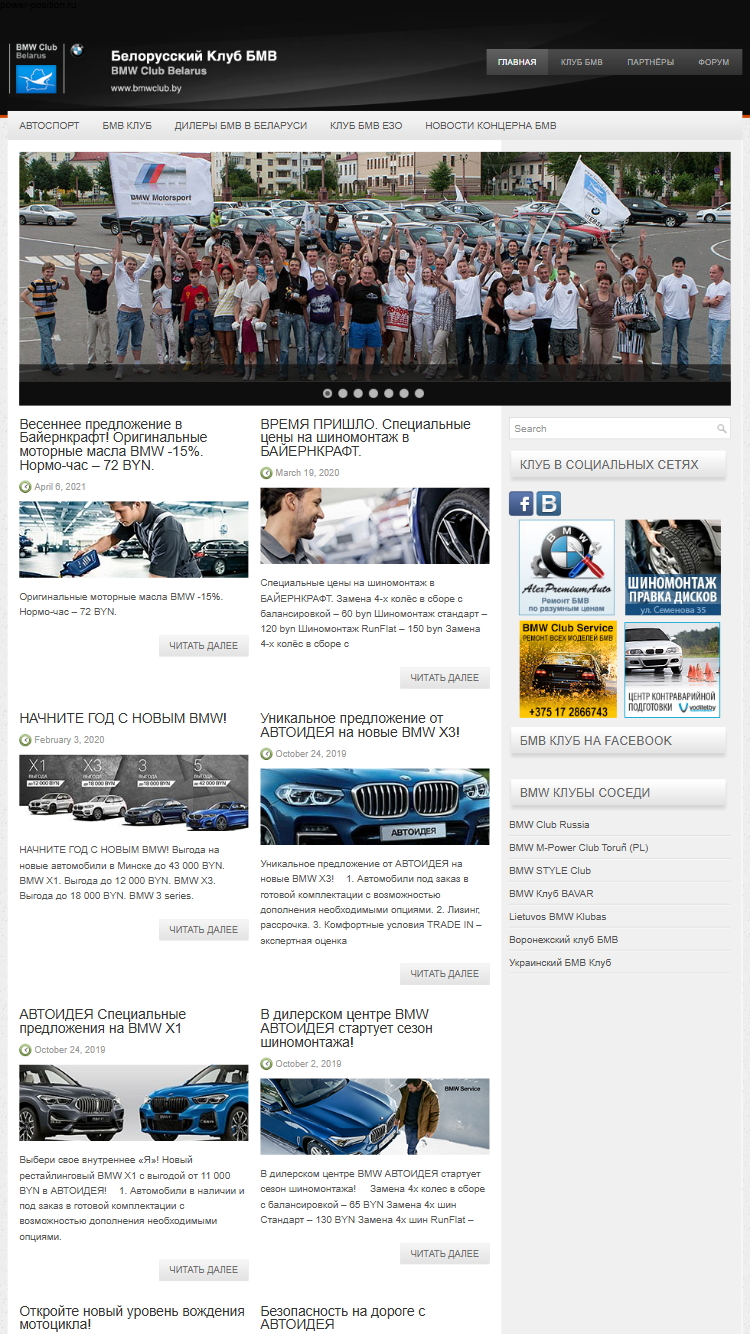Open the Facebook social icon
This screenshot has height=1334, width=750.
click(x=521, y=503)
